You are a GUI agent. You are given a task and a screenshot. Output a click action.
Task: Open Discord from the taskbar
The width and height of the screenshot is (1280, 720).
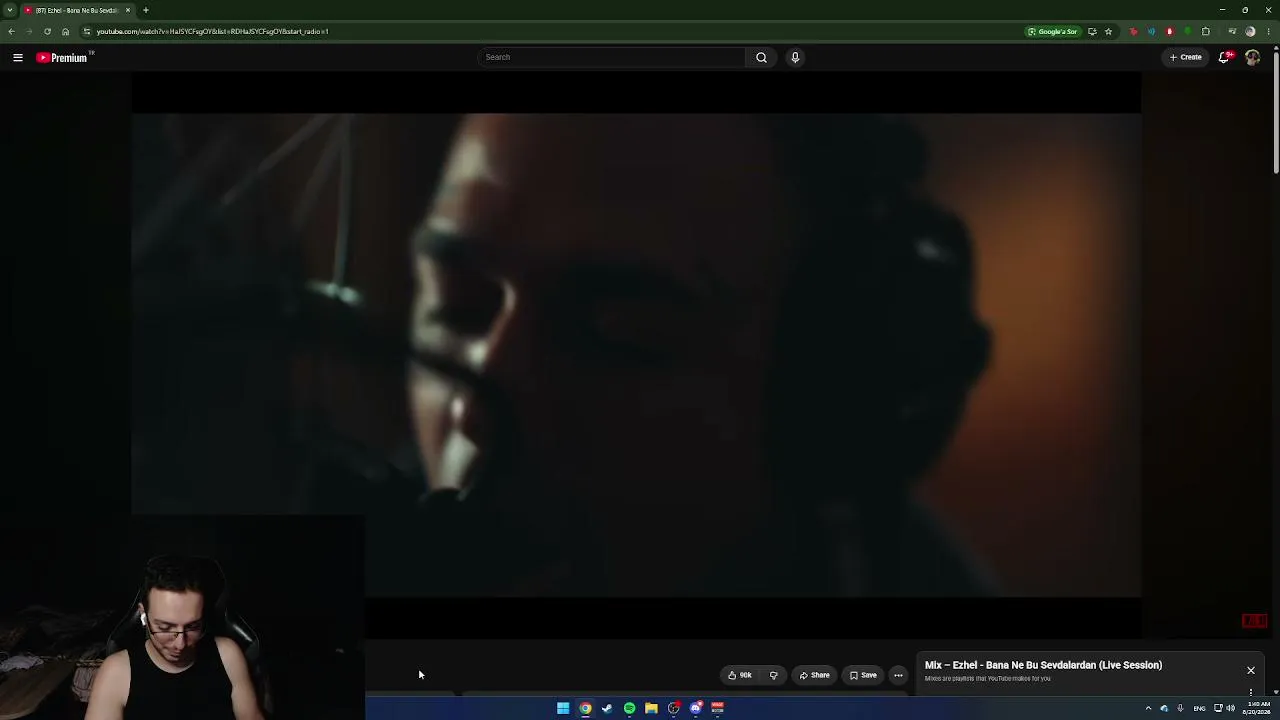(x=696, y=708)
